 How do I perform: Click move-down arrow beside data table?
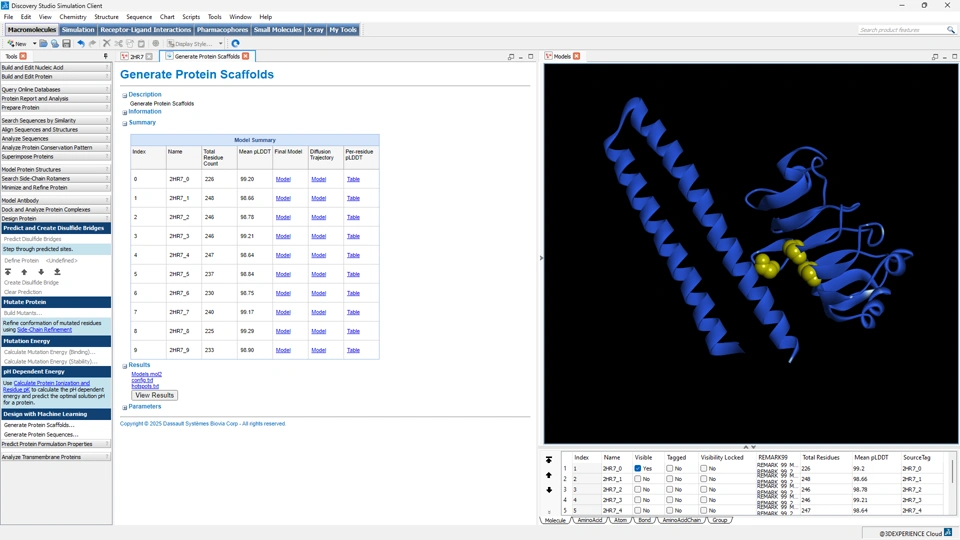549,490
